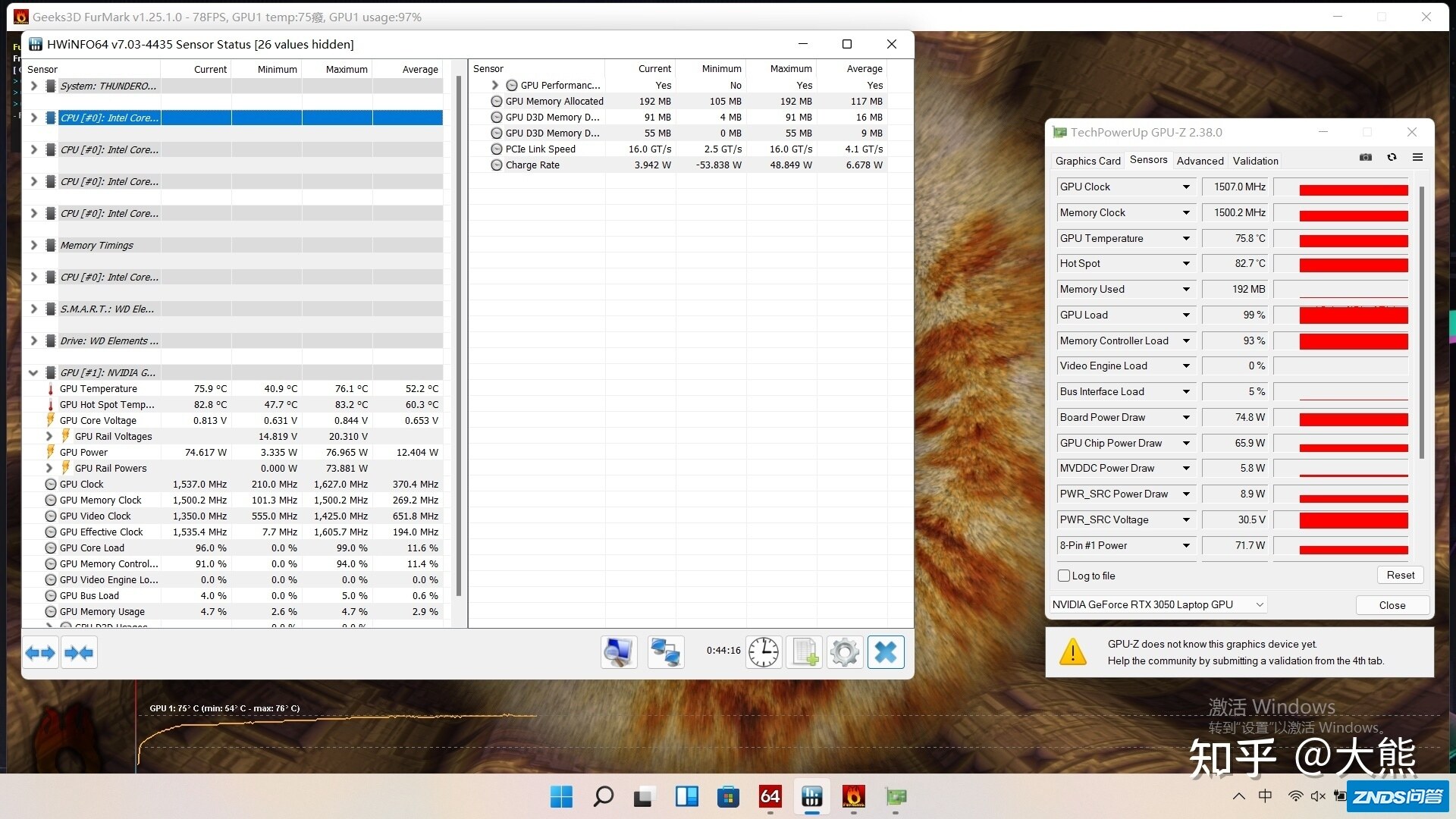
Task: Click Charge Rate row in right panel
Action: (679, 165)
